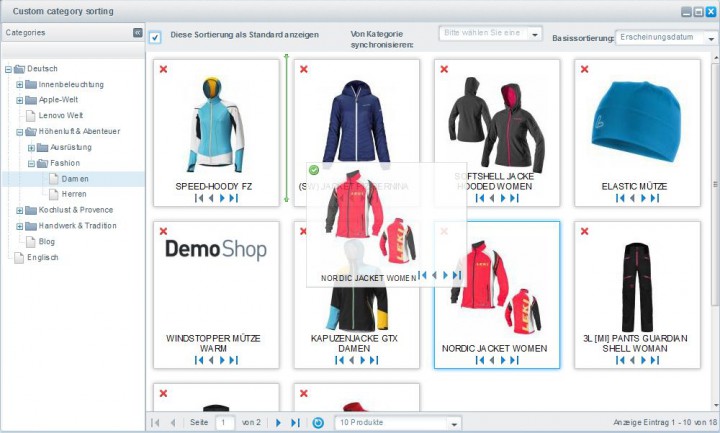
Task: Open the Basissortierung dropdown
Action: (x=711, y=38)
